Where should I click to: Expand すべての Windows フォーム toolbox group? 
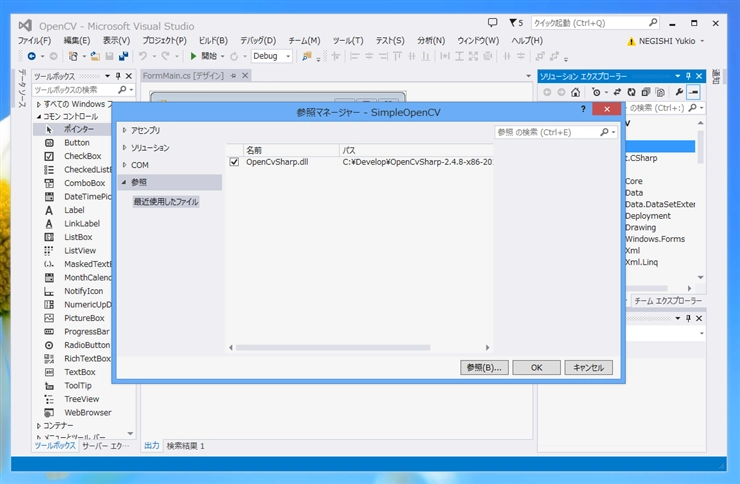click(39, 104)
